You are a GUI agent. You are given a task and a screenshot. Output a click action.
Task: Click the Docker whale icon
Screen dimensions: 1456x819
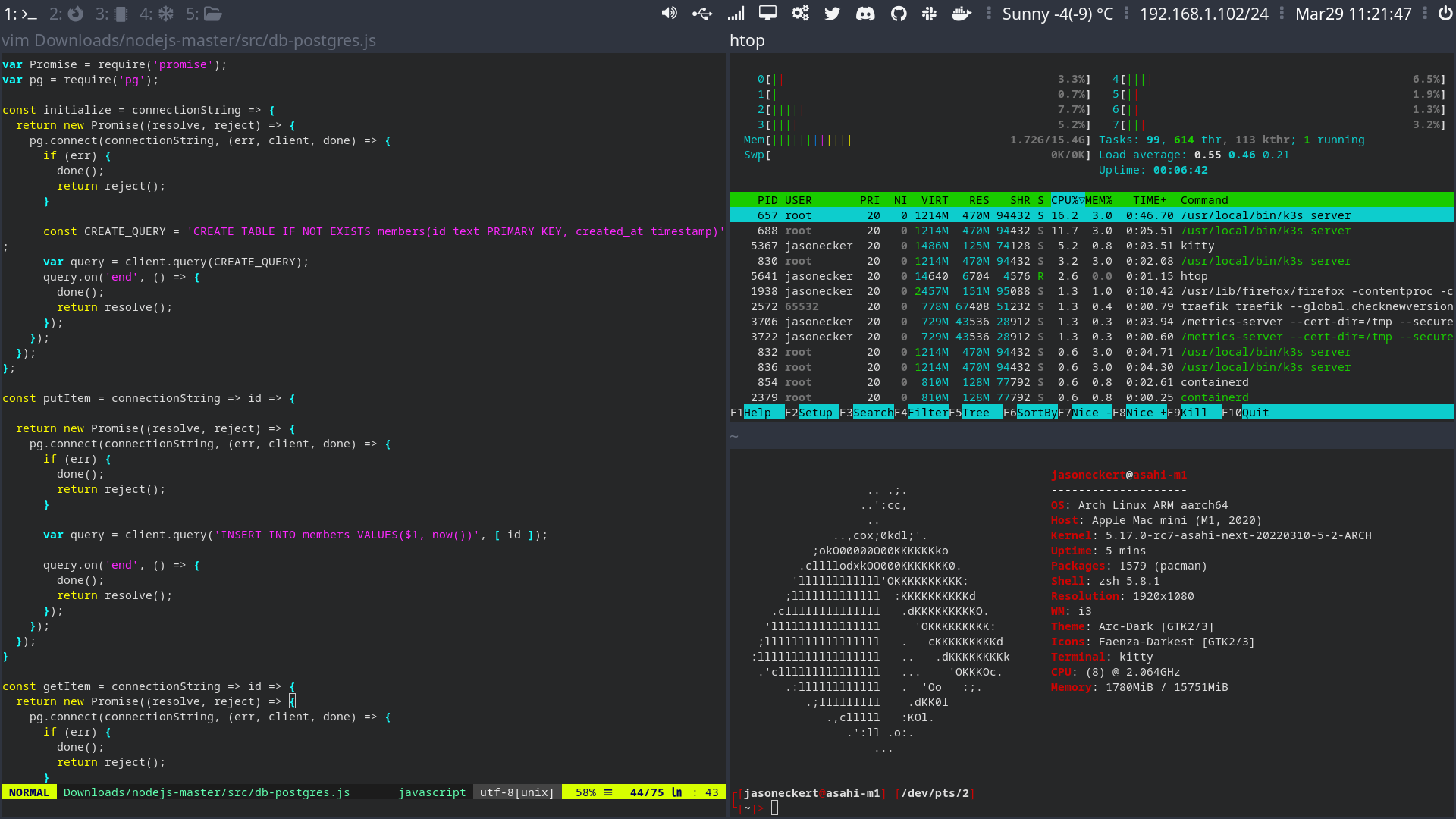961,14
